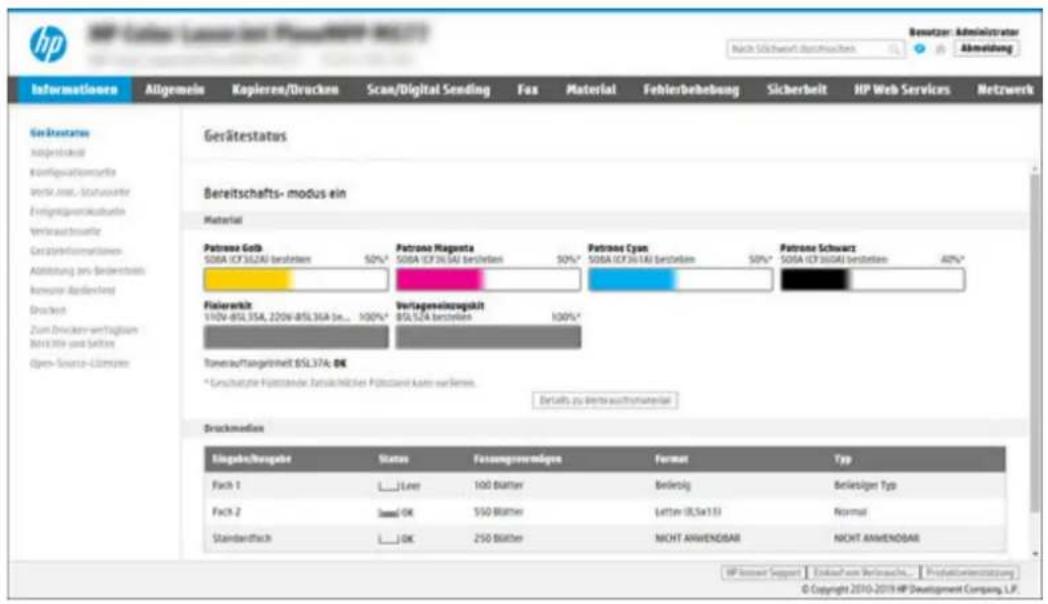Open HP Instant Support link button
The width and height of the screenshot is (1048, 604).
[x=763, y=573]
